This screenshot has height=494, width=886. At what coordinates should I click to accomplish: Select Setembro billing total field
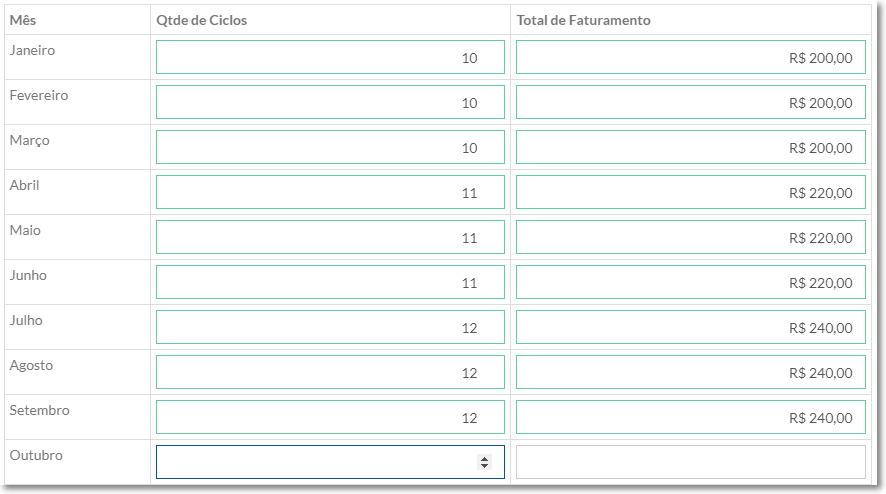[x=690, y=417]
